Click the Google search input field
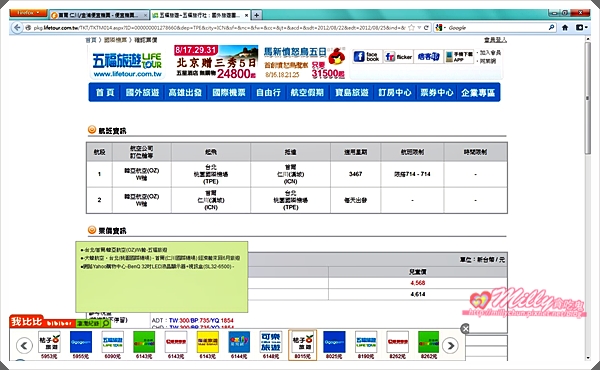 pyautogui.click(x=497, y=28)
